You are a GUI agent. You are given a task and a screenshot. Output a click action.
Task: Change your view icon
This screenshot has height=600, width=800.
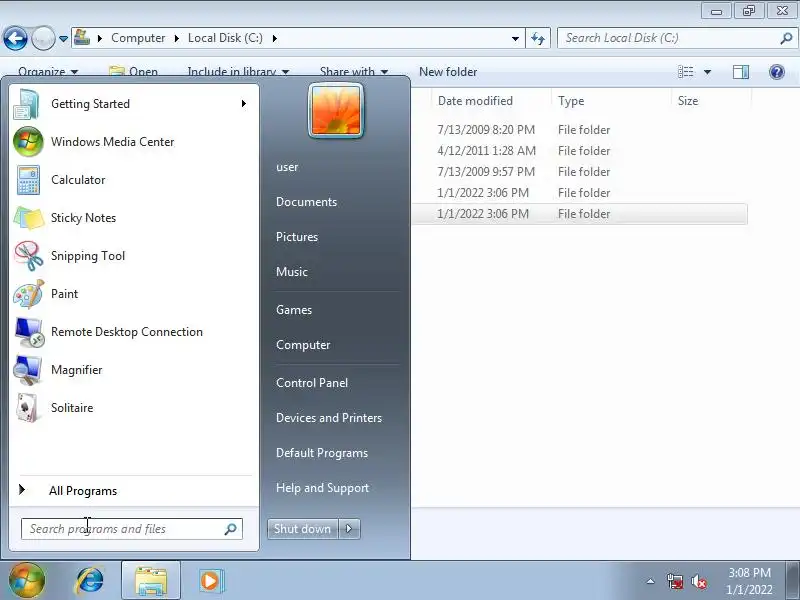coord(685,72)
